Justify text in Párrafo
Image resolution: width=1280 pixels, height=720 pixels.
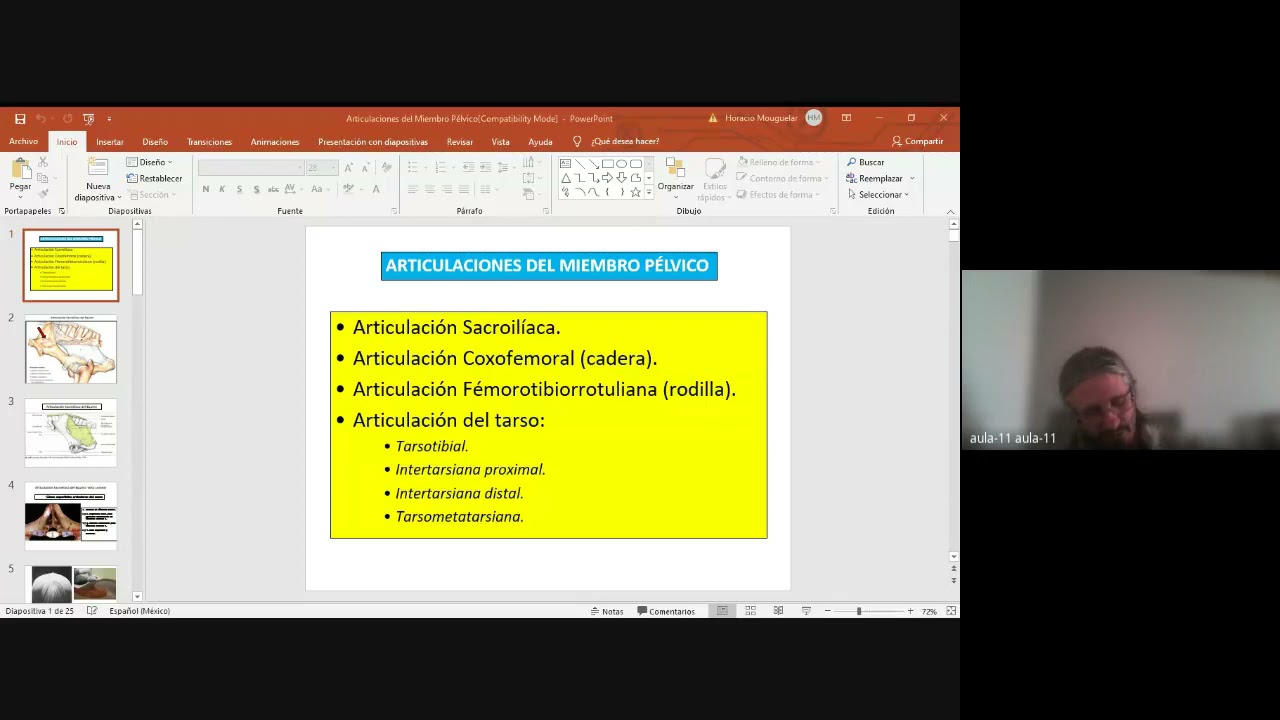click(465, 189)
